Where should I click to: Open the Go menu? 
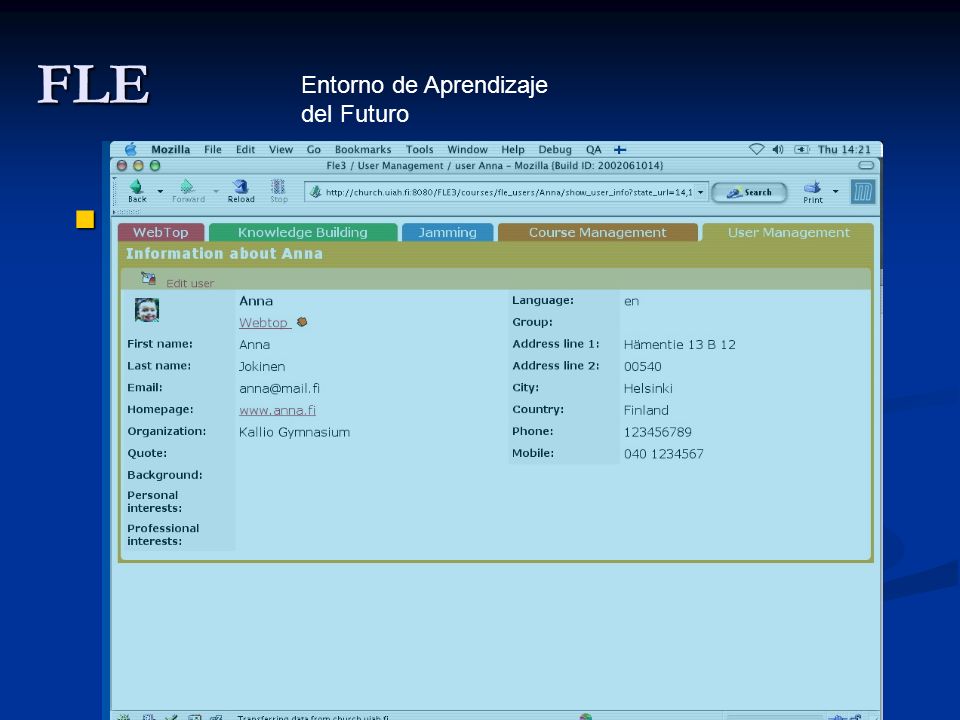[x=313, y=149]
